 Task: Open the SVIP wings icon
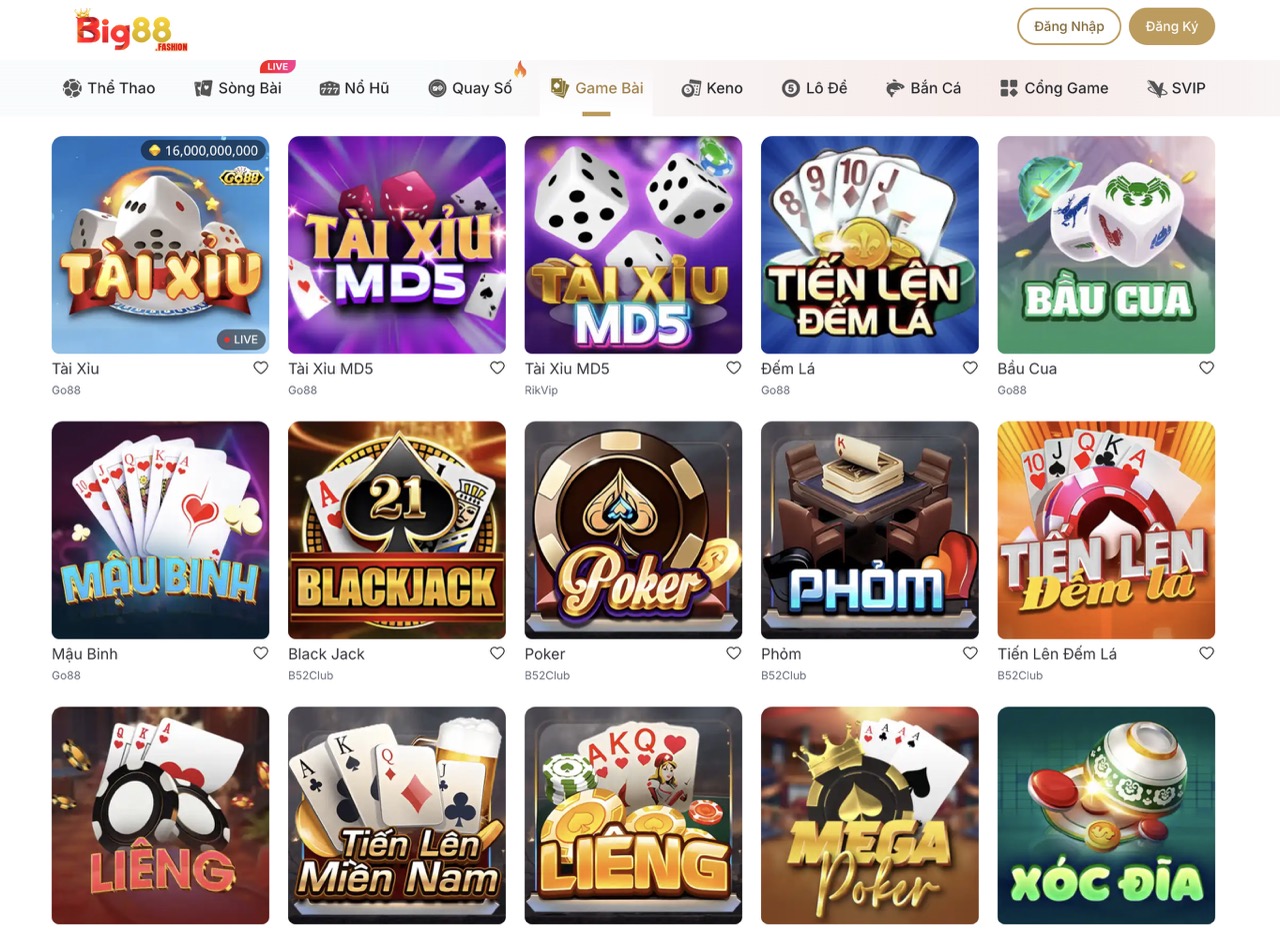pyautogui.click(x=1157, y=88)
